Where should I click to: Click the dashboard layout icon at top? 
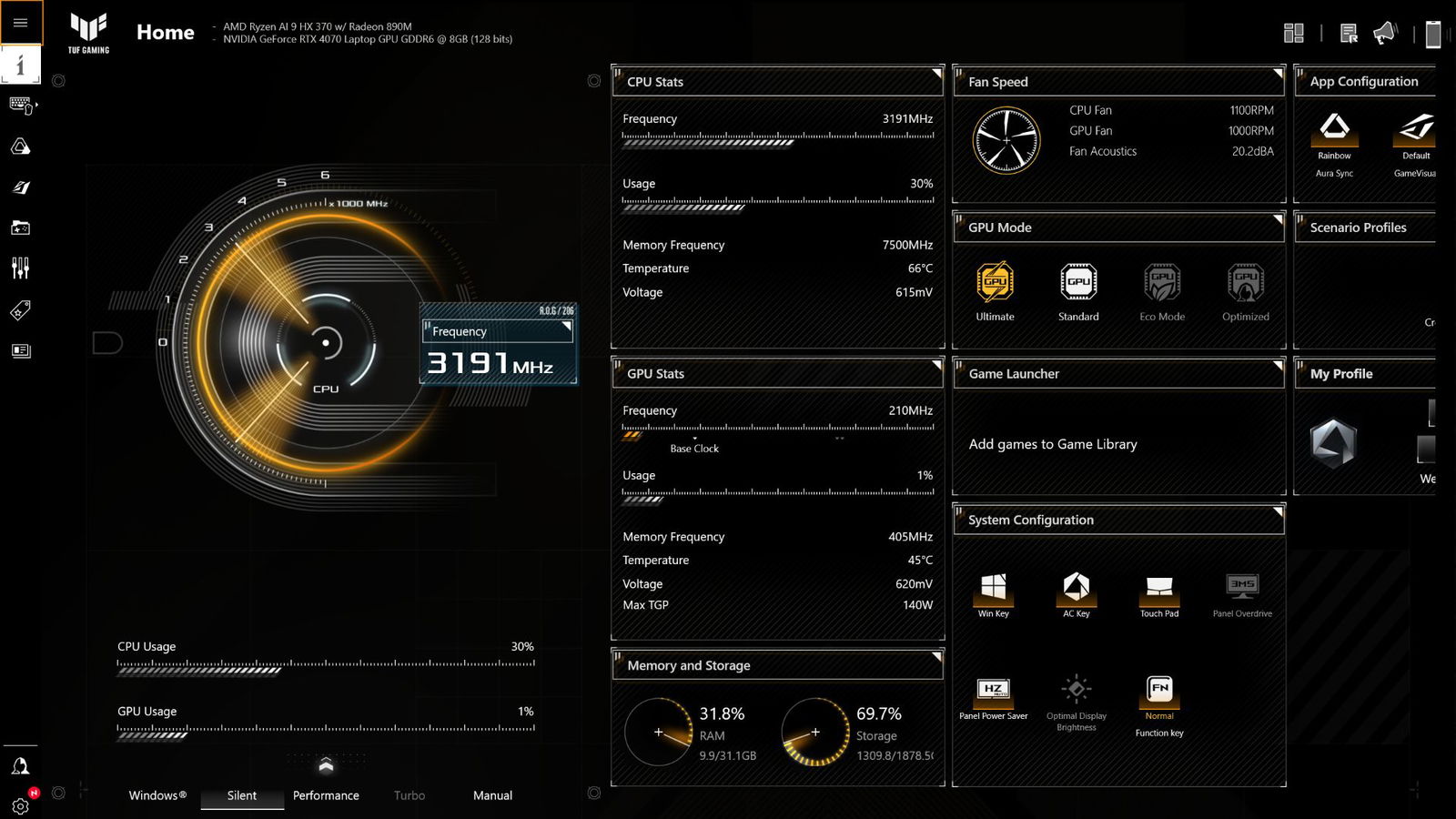click(x=1293, y=33)
